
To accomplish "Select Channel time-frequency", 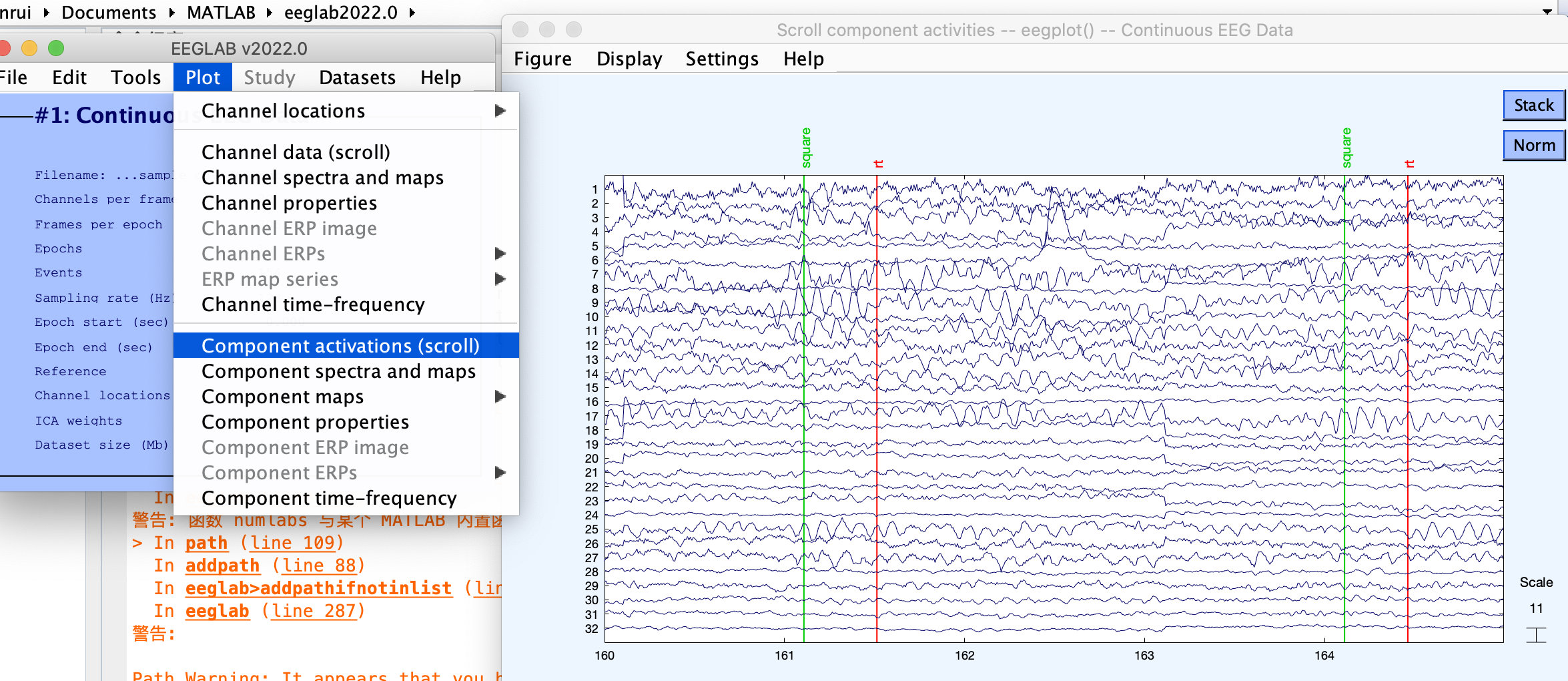I will pos(346,304).
